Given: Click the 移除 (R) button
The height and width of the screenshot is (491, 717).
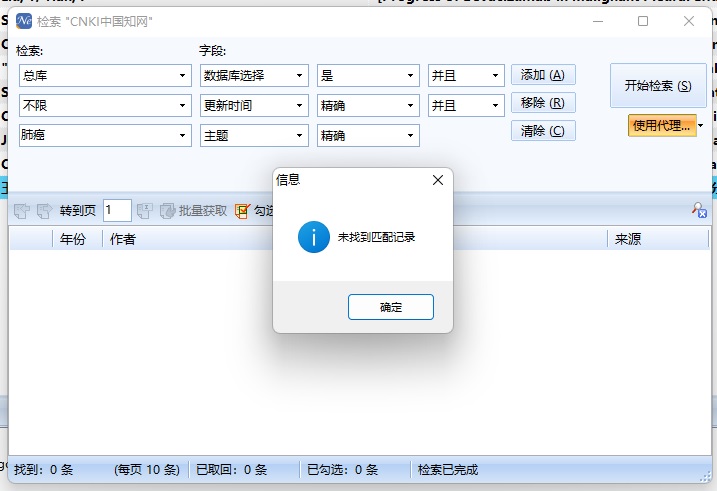Looking at the screenshot, I should coord(543,103).
